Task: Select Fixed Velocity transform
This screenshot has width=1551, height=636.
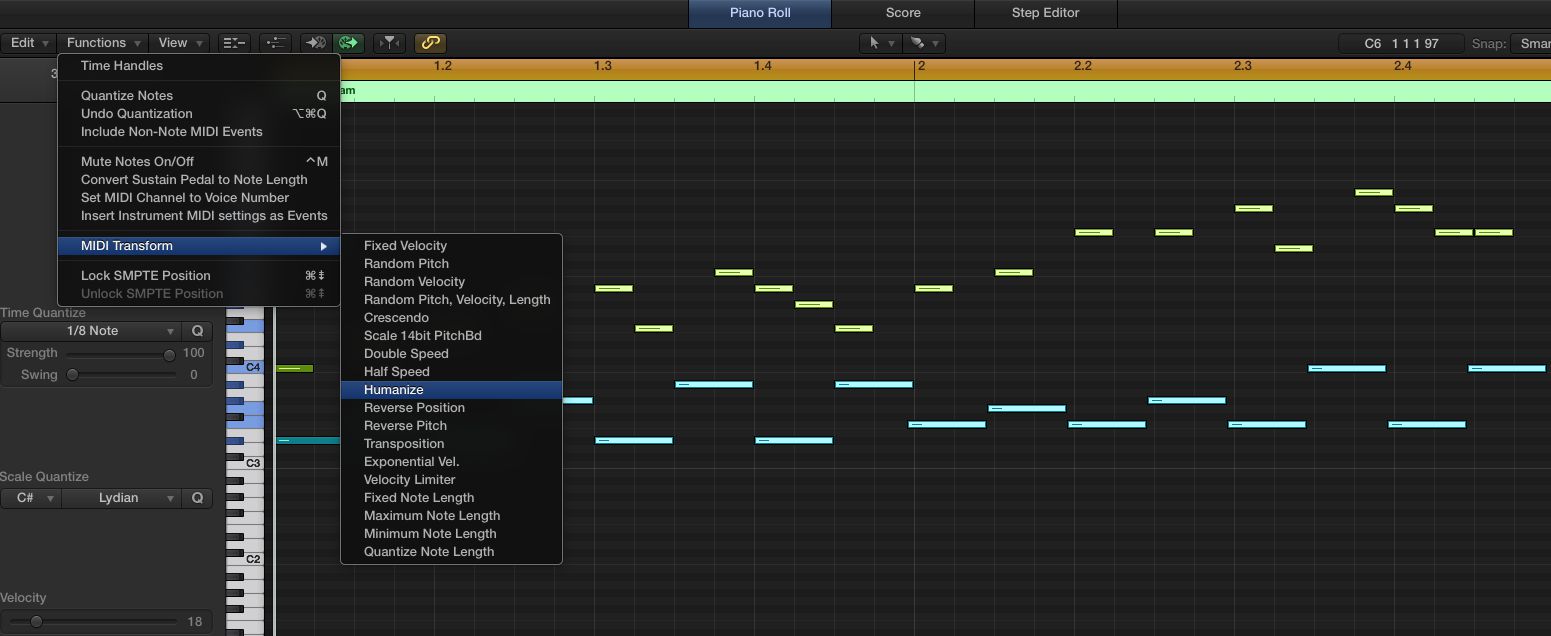Action: click(451, 246)
